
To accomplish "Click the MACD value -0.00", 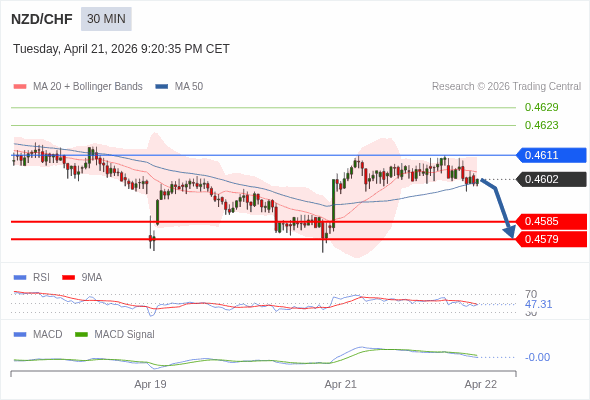I will tap(537, 357).
